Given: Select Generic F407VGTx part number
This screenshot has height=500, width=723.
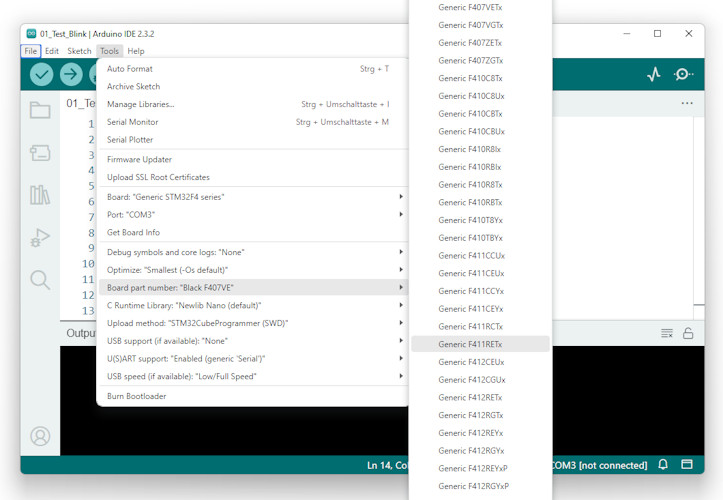Looking at the screenshot, I should (480, 25).
